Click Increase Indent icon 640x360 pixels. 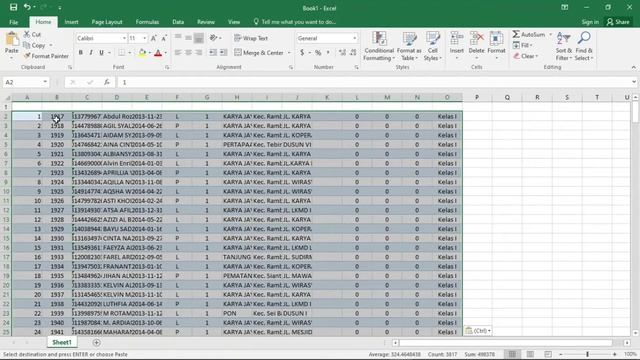223,53
